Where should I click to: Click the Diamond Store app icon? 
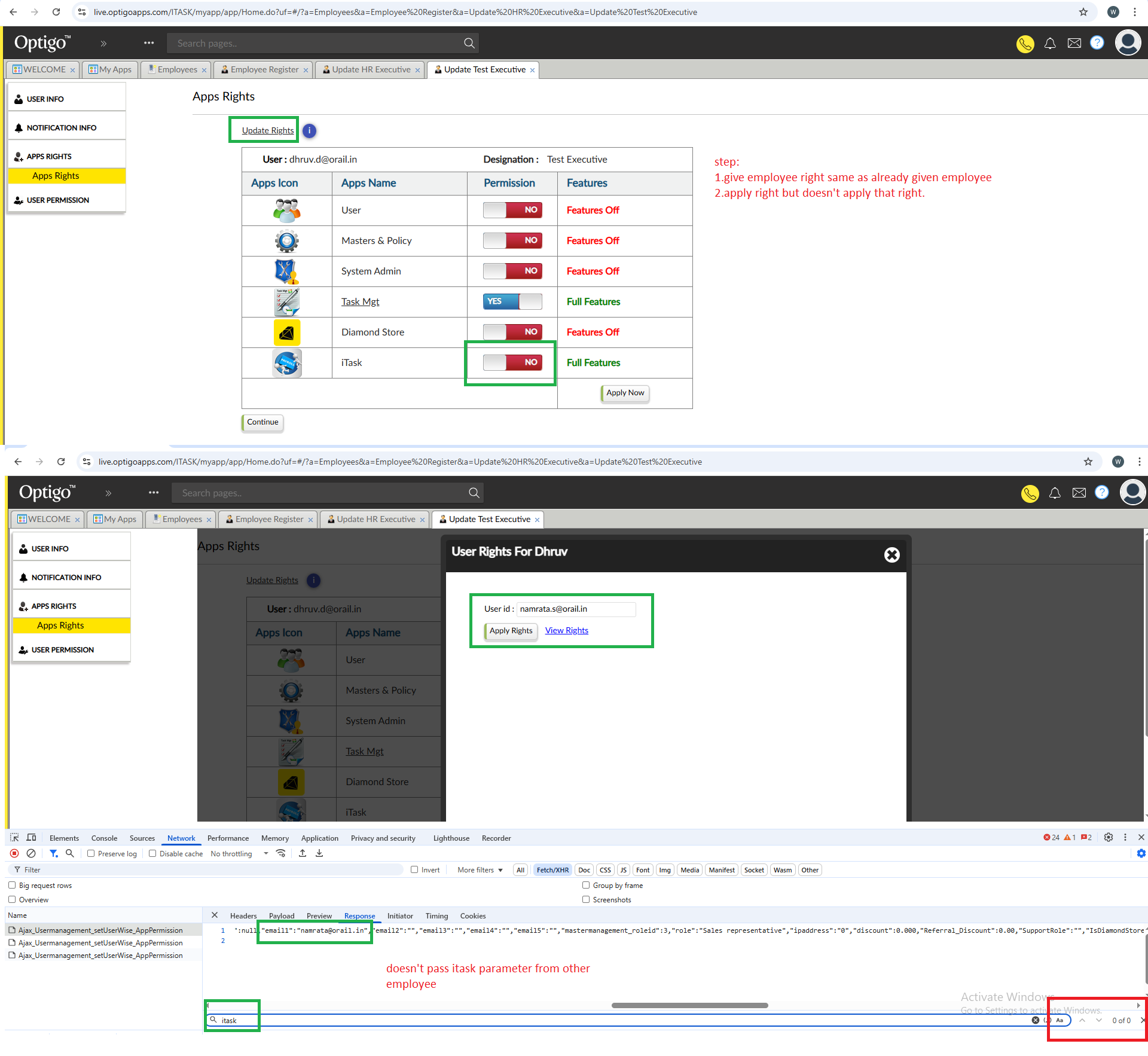coord(287,332)
